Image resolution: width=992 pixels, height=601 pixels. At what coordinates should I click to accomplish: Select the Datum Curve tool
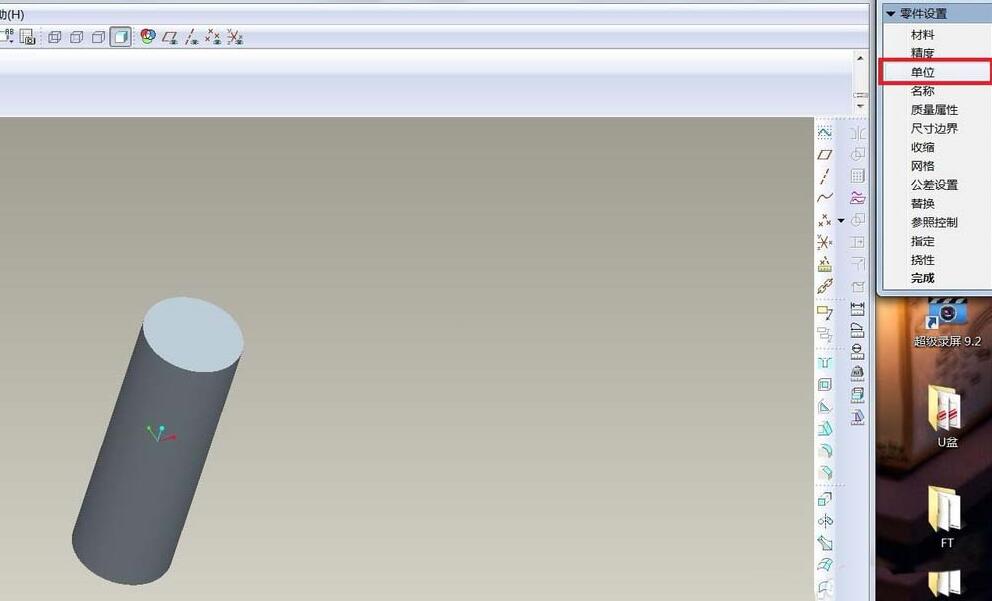(x=824, y=198)
